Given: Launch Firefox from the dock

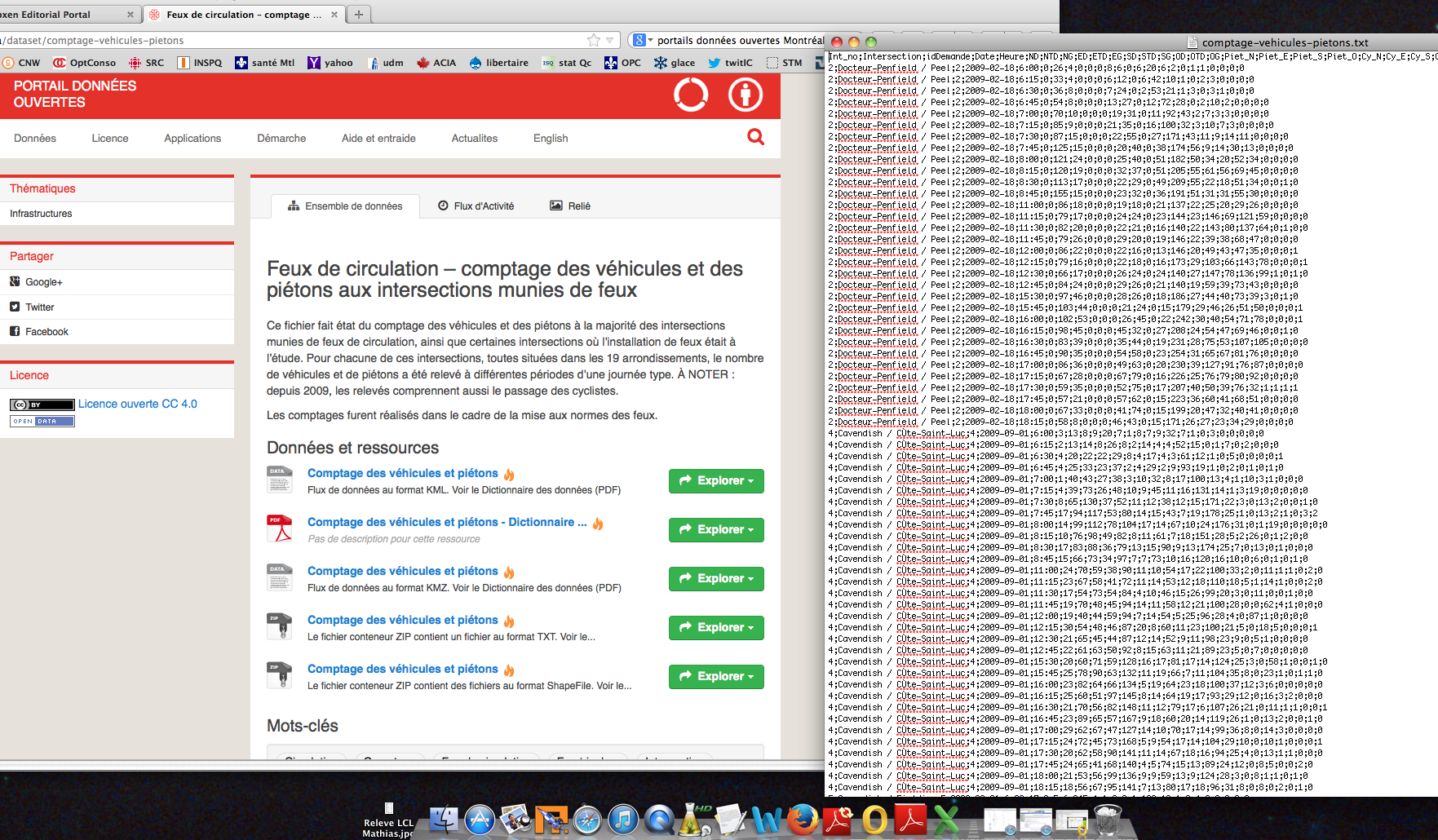Looking at the screenshot, I should [803, 820].
